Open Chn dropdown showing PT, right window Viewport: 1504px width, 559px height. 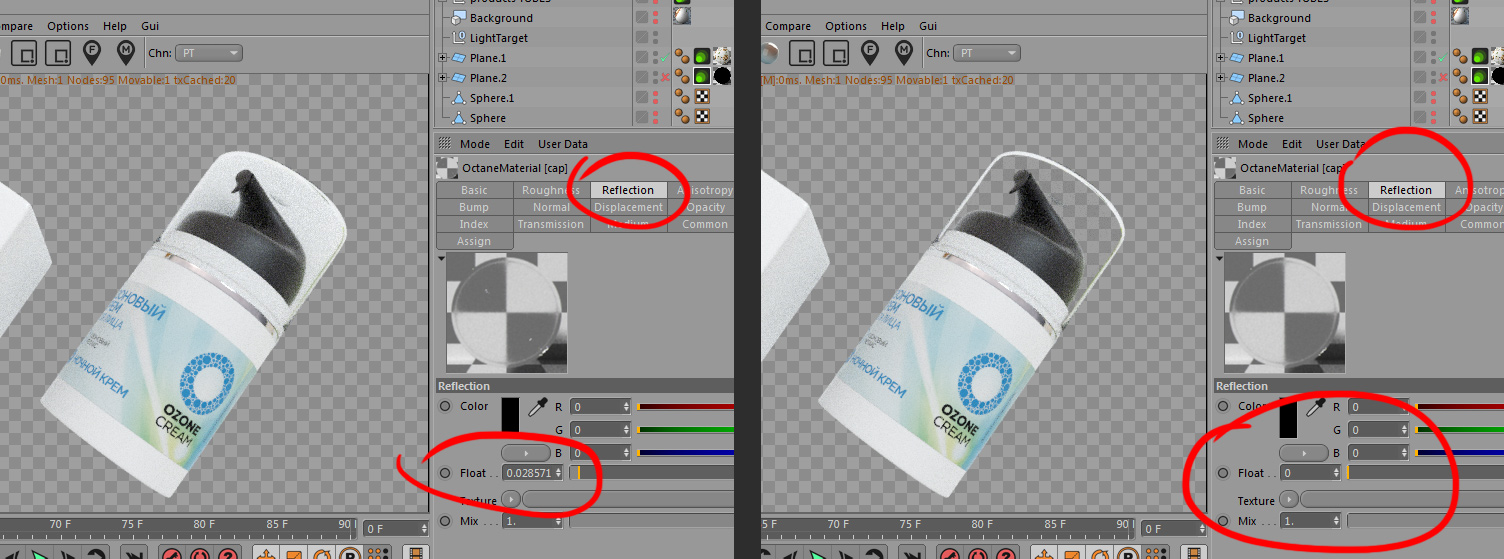coord(986,53)
